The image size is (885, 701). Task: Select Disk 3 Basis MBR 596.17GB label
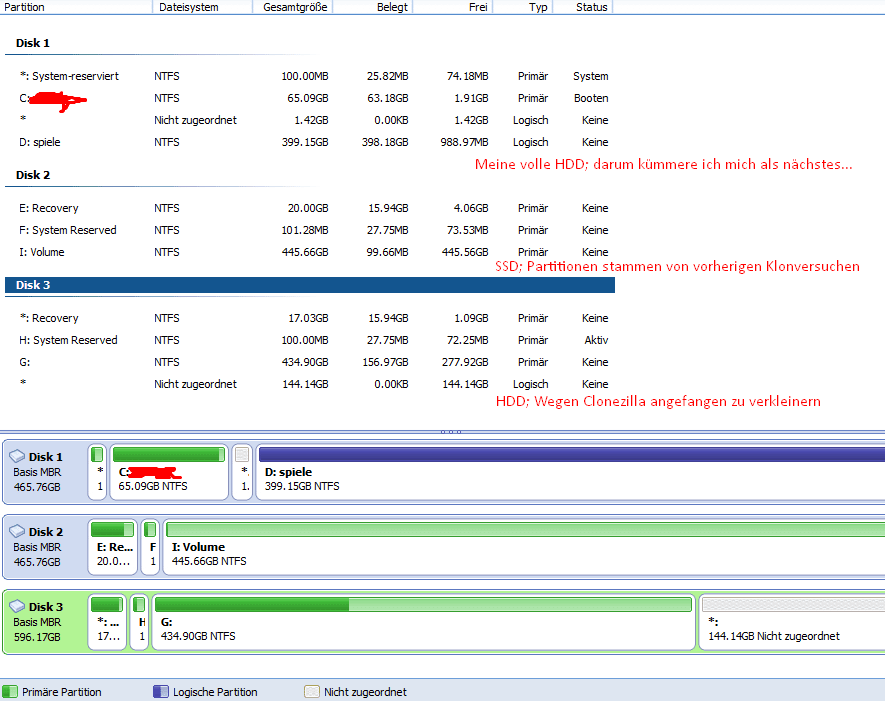tap(38, 622)
